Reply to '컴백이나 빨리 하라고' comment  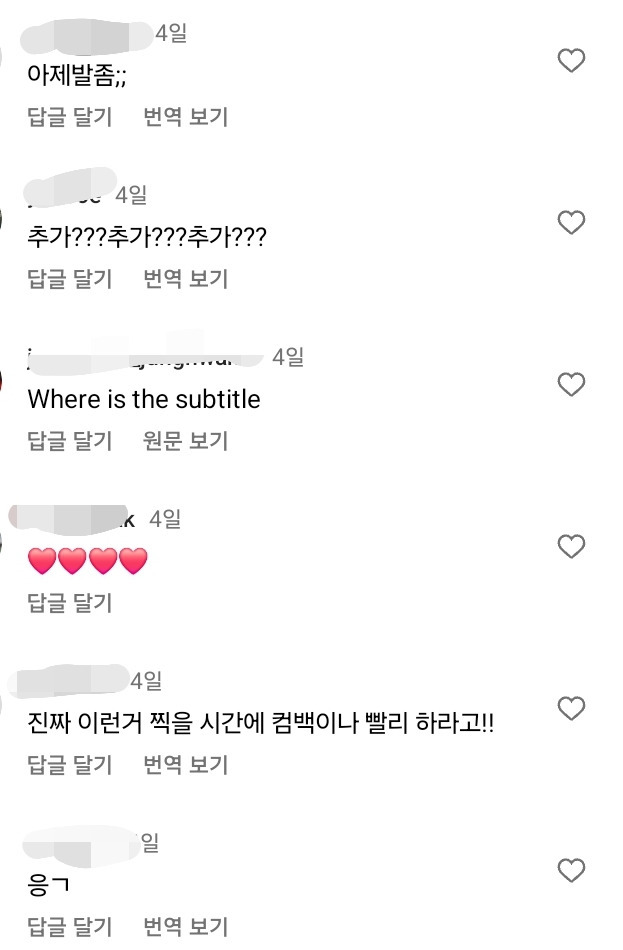tap(70, 765)
